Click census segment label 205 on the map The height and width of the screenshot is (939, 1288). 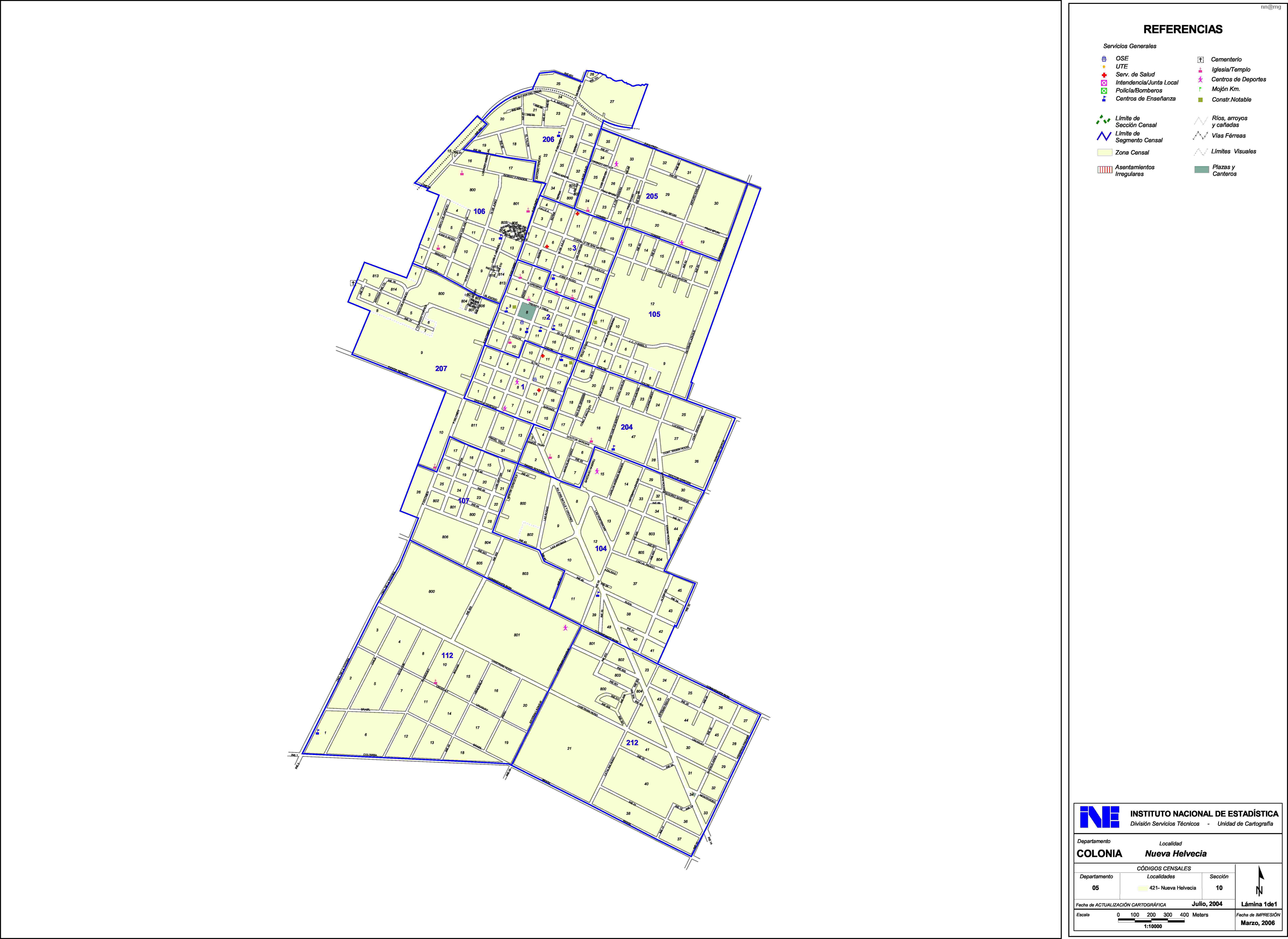[652, 196]
